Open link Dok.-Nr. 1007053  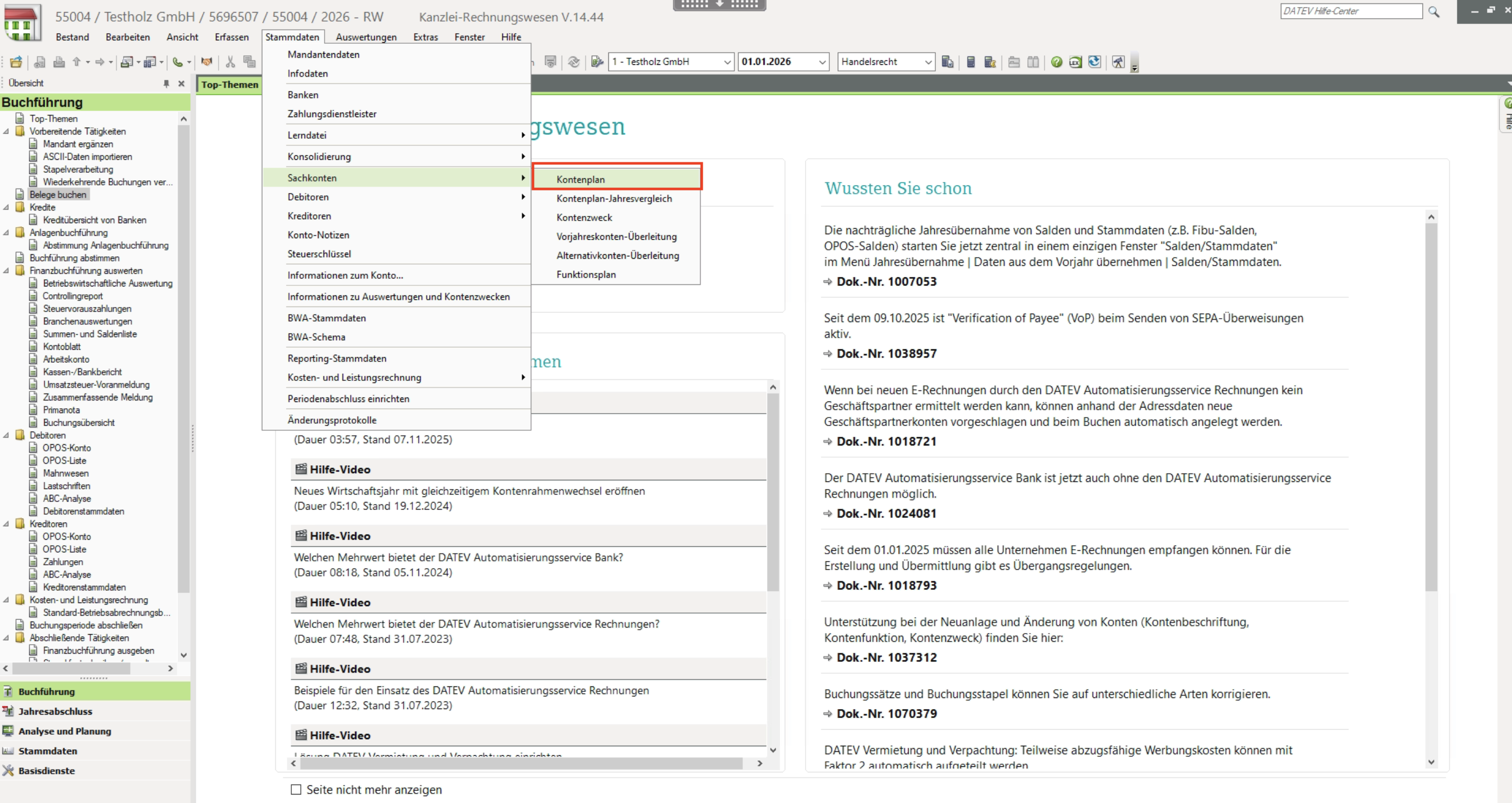coord(886,281)
